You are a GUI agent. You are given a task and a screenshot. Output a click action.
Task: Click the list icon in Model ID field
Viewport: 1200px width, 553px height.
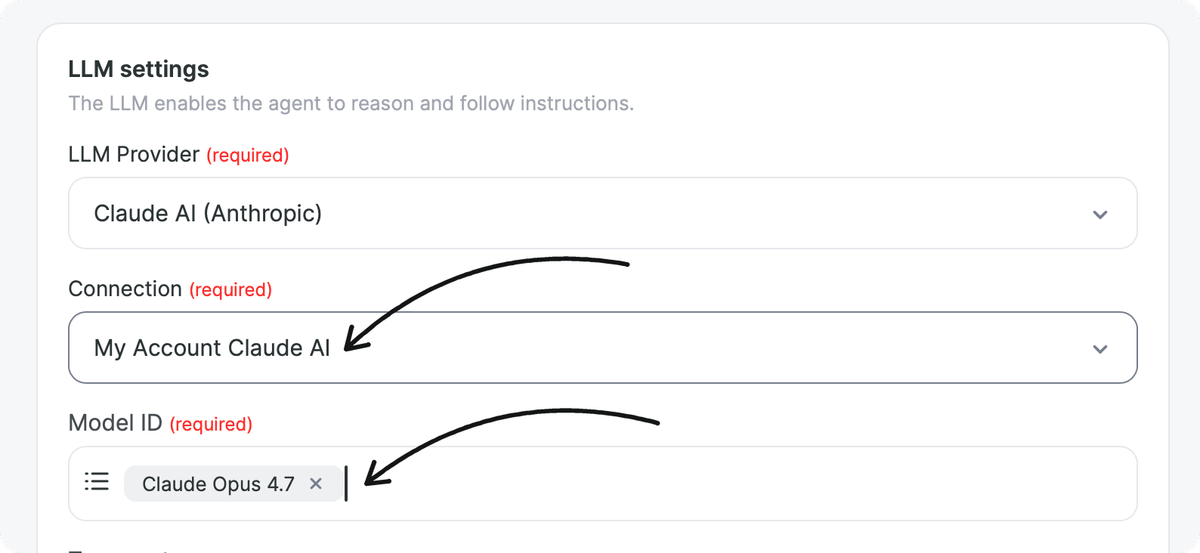click(x=96, y=483)
